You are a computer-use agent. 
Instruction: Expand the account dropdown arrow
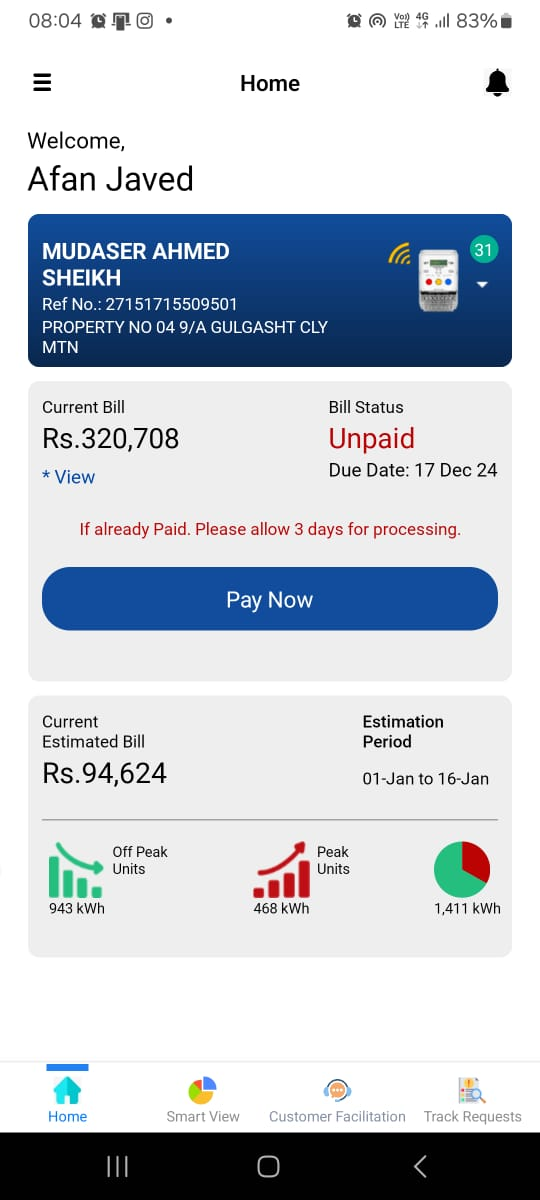coord(483,285)
